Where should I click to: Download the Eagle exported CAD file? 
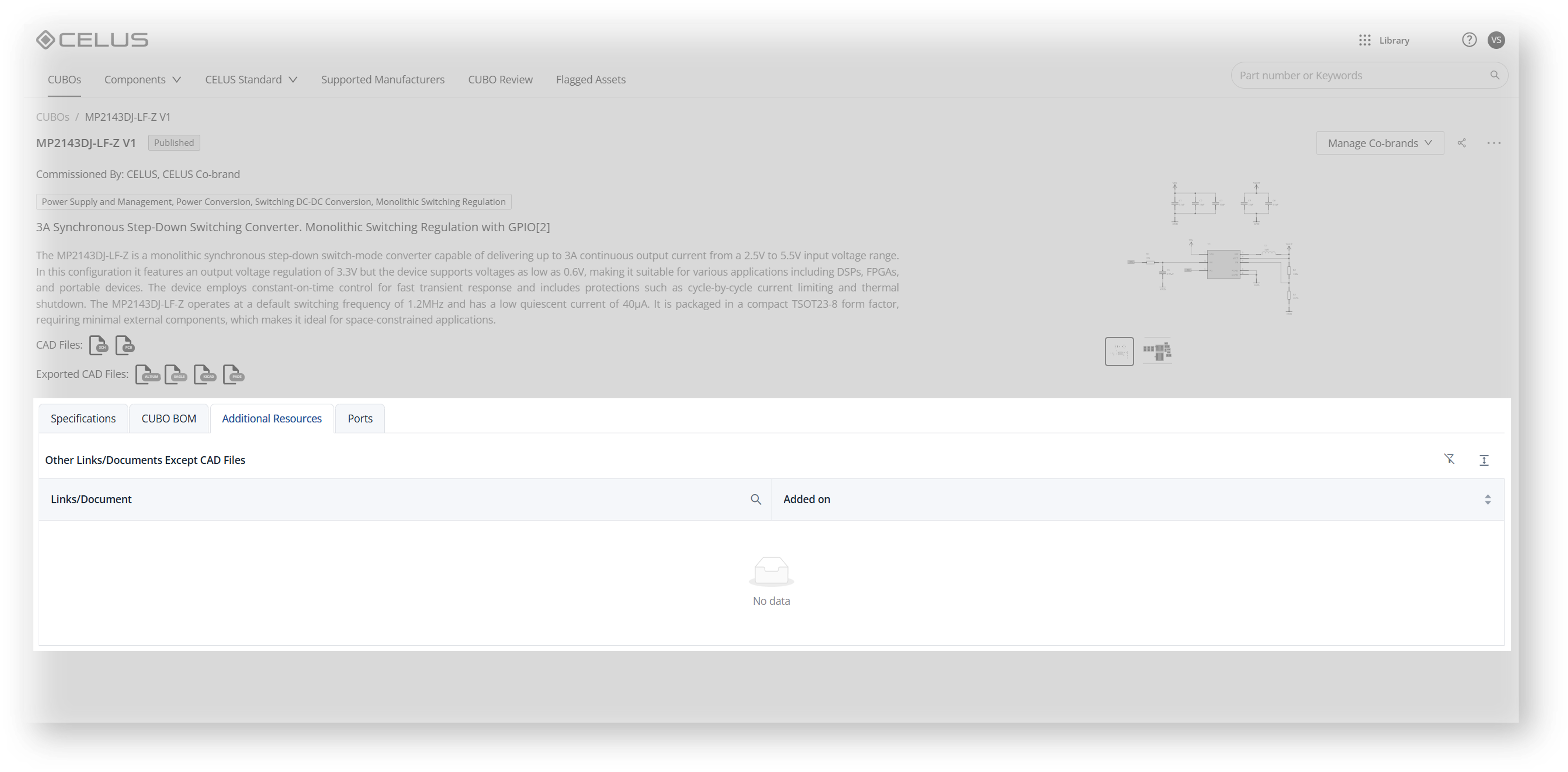pos(176,374)
